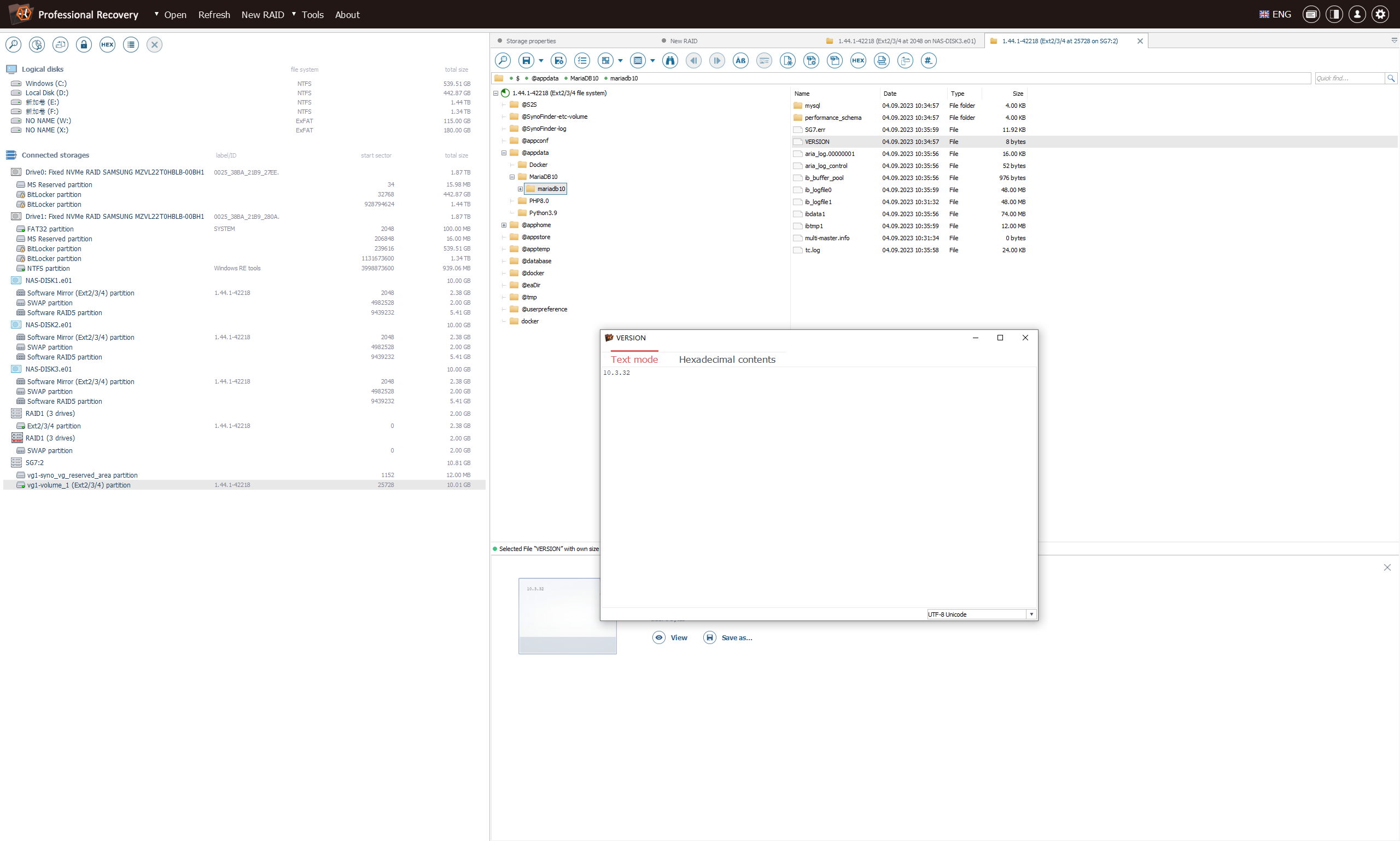Image resolution: width=1400 pixels, height=841 pixels.
Task: Click the HEX view icon in toolbar
Action: pos(857,61)
